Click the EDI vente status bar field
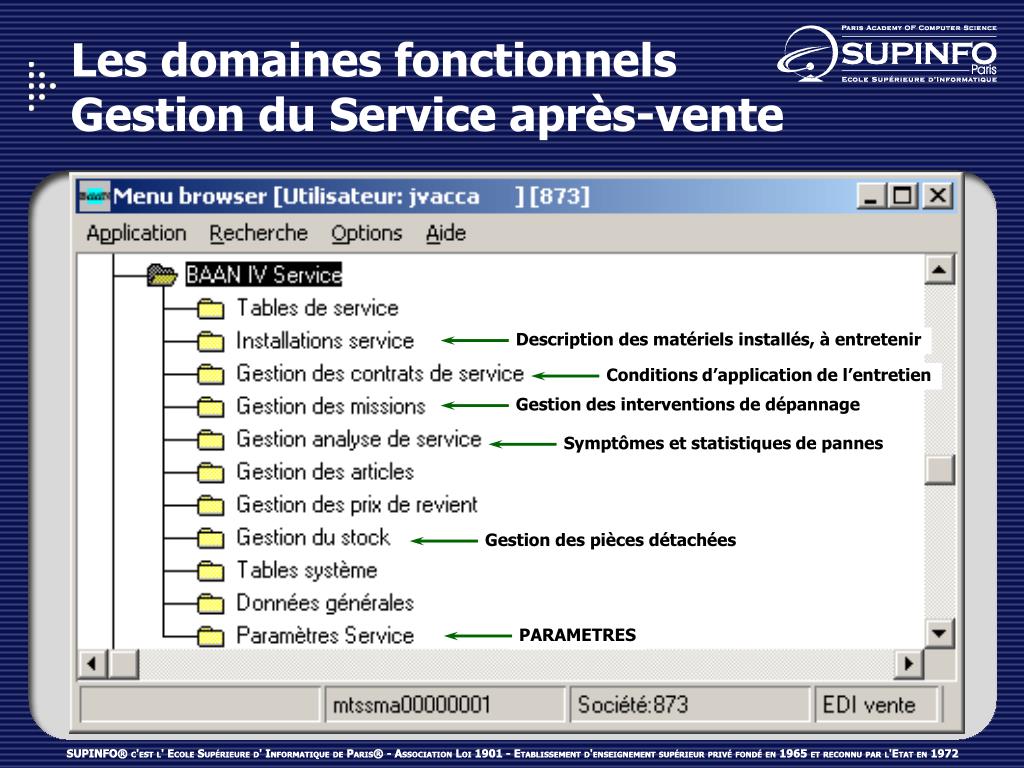Viewport: 1024px width, 768px height. 876,705
